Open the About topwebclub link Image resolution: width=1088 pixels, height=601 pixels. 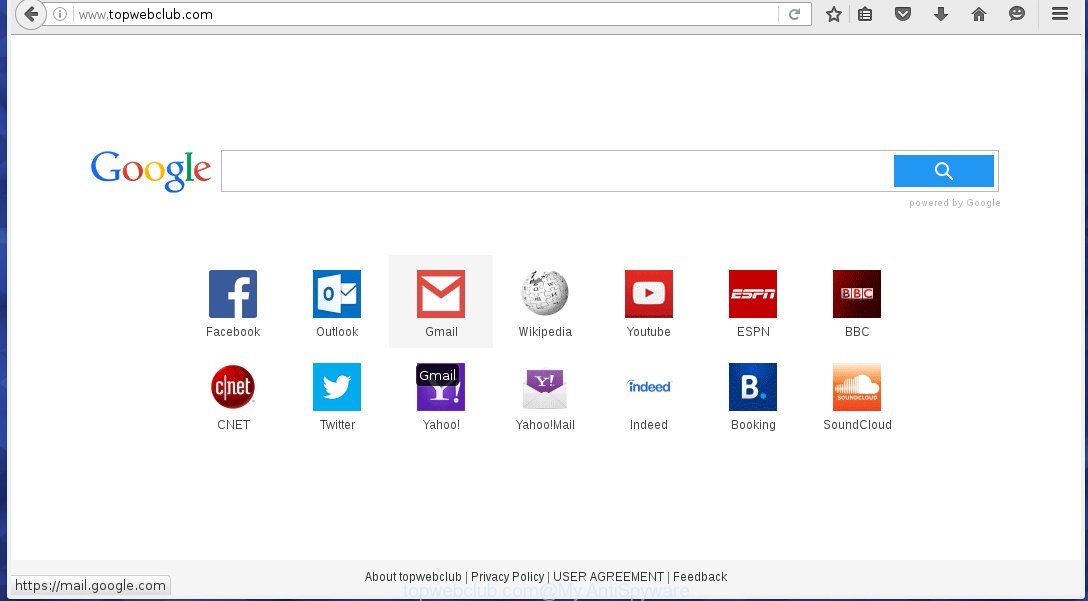pyautogui.click(x=413, y=577)
